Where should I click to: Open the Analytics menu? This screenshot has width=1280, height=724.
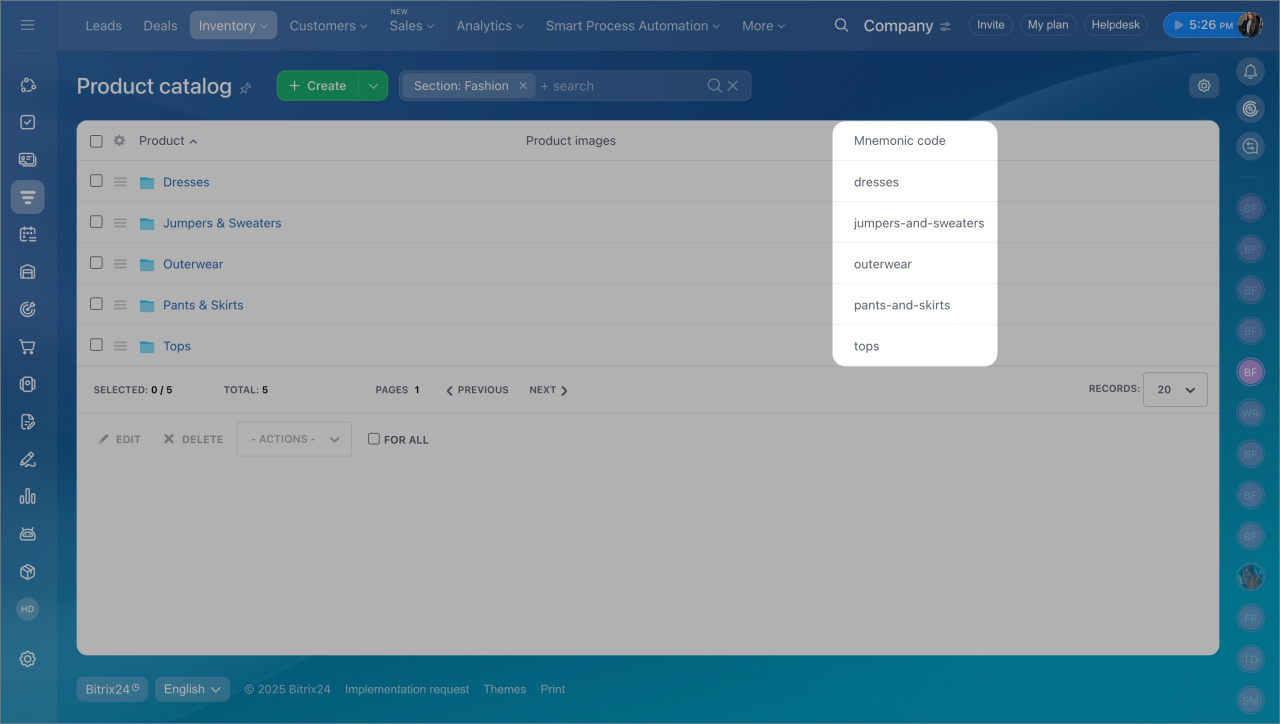point(490,26)
